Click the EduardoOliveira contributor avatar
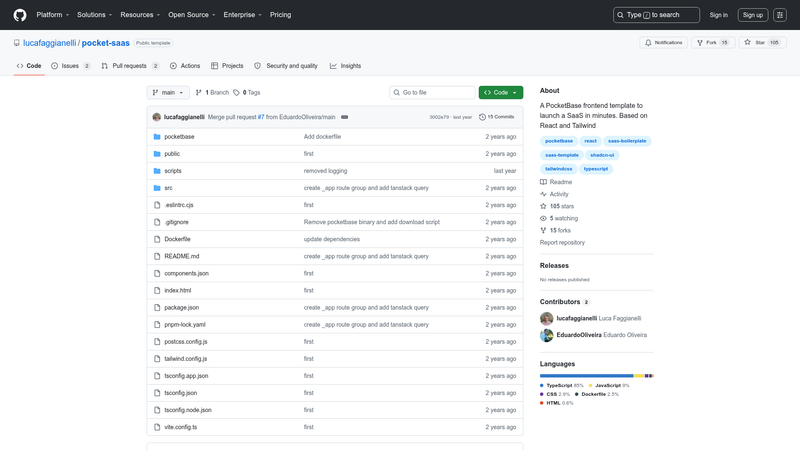800x450 pixels. pos(546,335)
